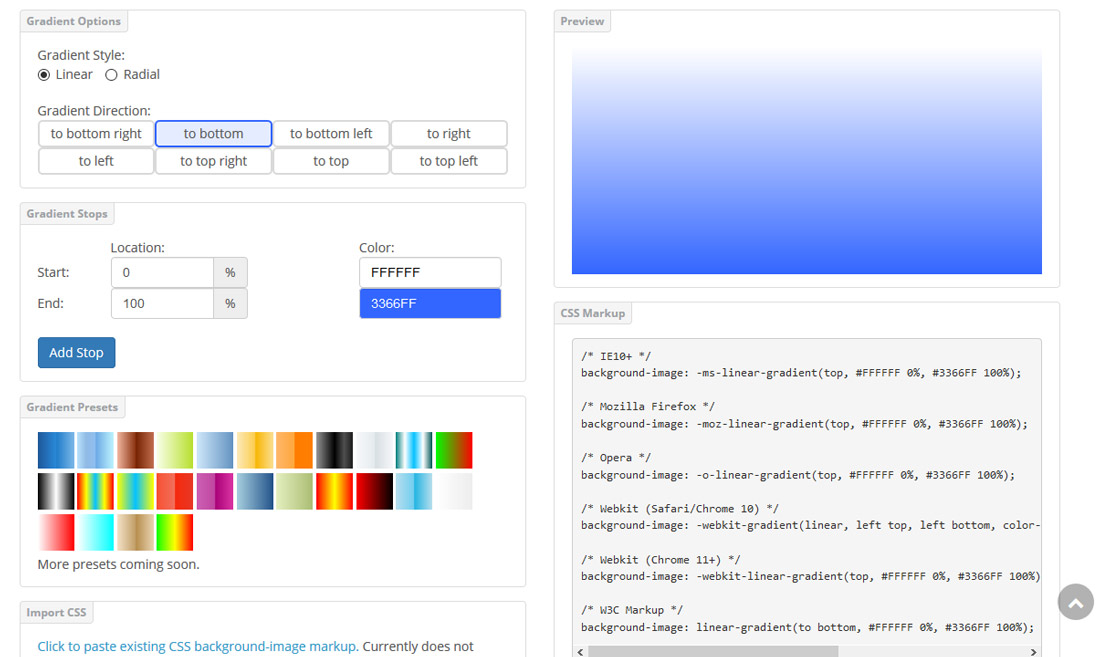The height and width of the screenshot is (657, 1100).
Task: Apply the white to cyan preset
Action: pos(95,532)
